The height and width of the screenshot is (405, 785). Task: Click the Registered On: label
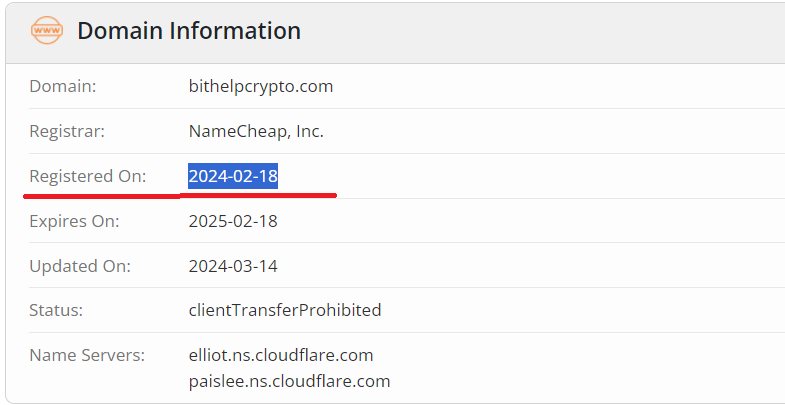[88, 176]
